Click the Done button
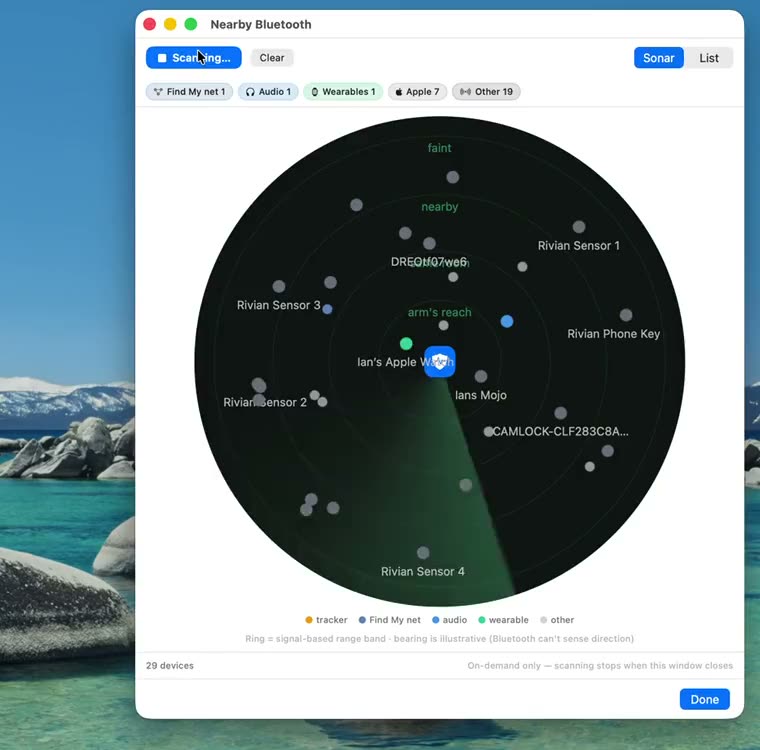This screenshot has width=760, height=750. coord(704,699)
